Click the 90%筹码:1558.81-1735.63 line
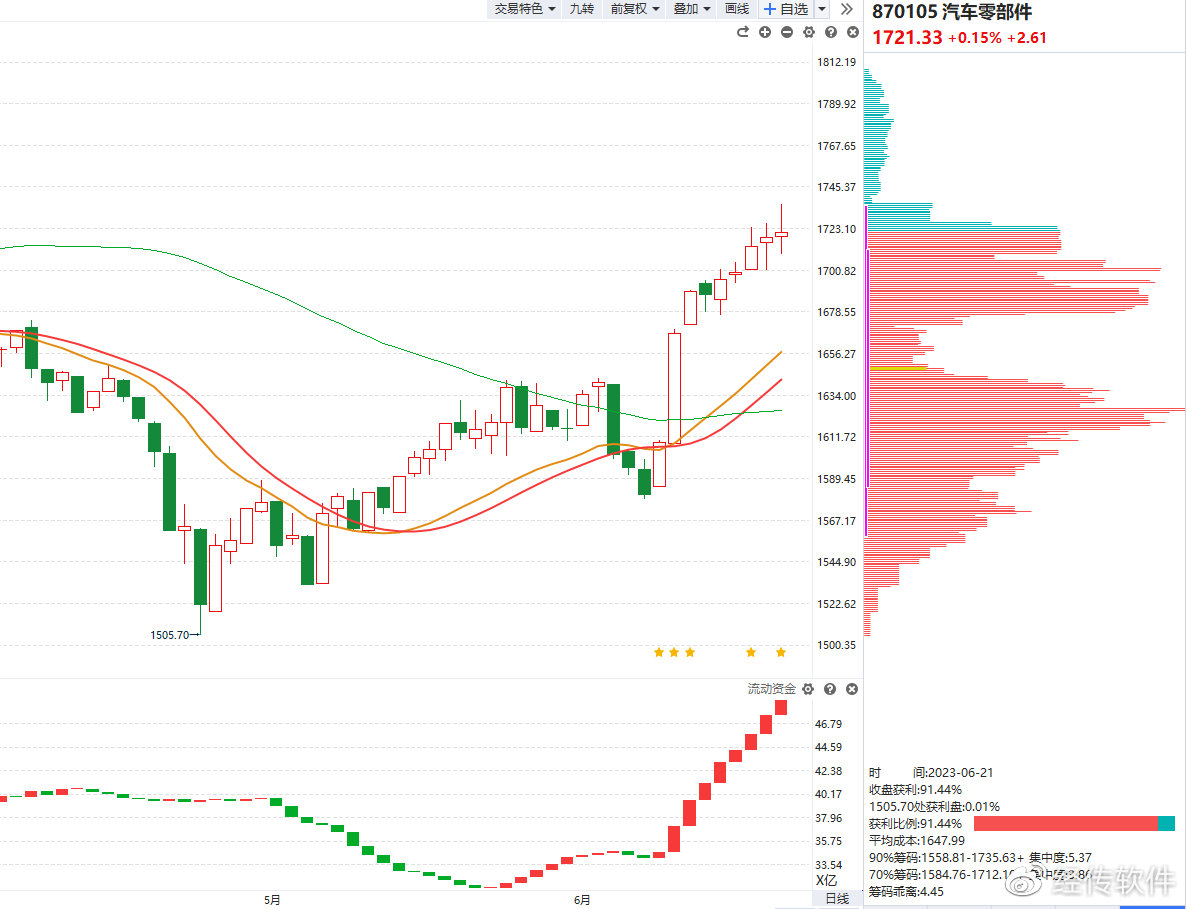1186x909 pixels. (946, 858)
